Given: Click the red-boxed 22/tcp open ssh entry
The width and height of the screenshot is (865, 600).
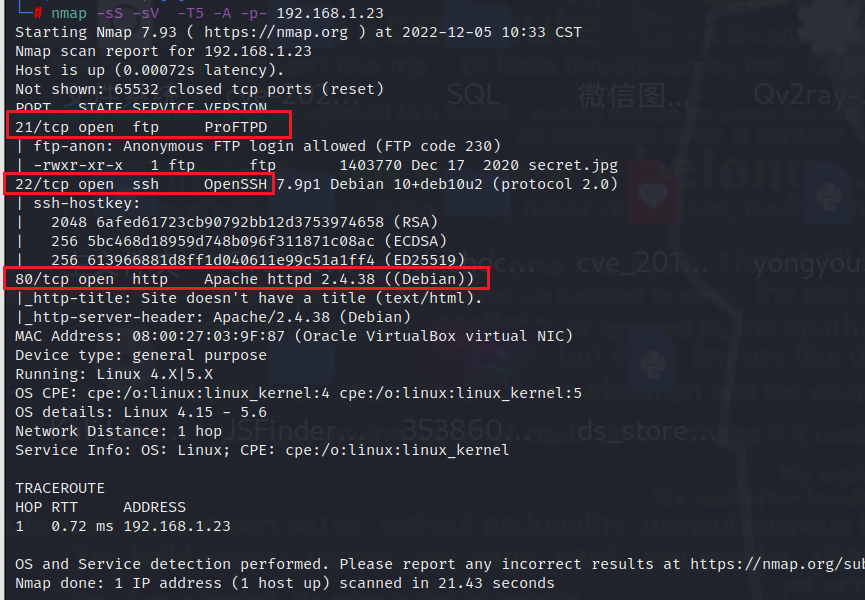Looking at the screenshot, I should click(x=139, y=184).
